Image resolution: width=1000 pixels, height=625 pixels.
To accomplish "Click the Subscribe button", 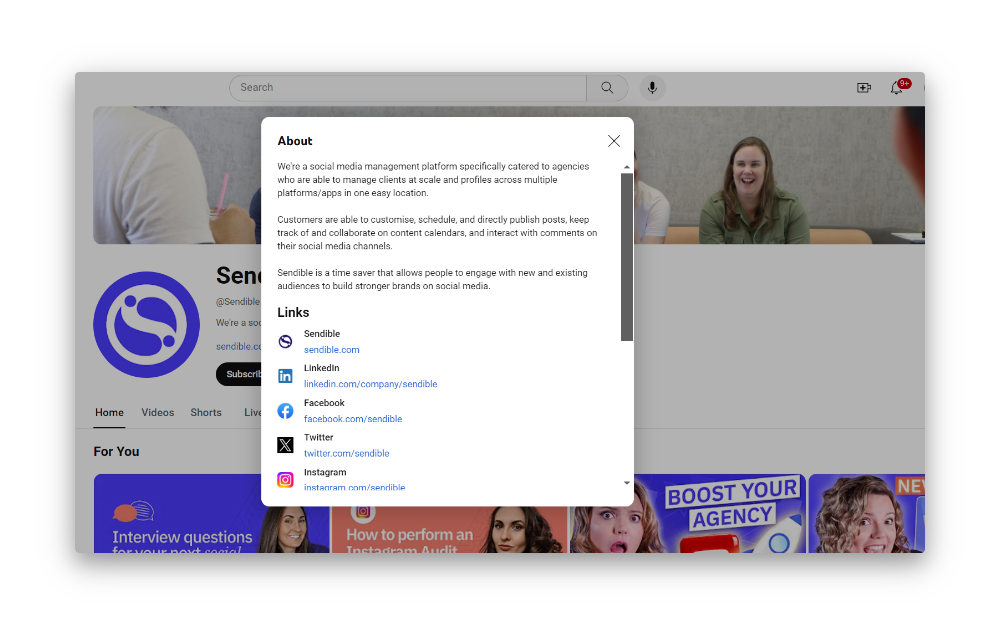I will [x=239, y=374].
